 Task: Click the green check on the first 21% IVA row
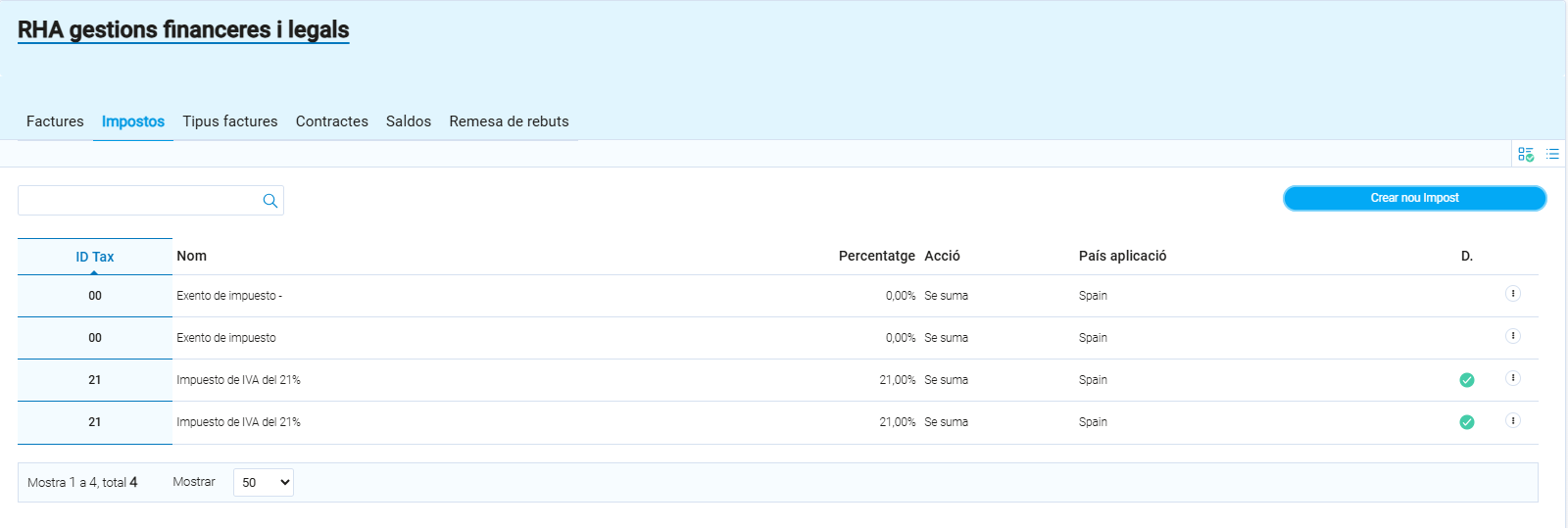[1466, 380]
